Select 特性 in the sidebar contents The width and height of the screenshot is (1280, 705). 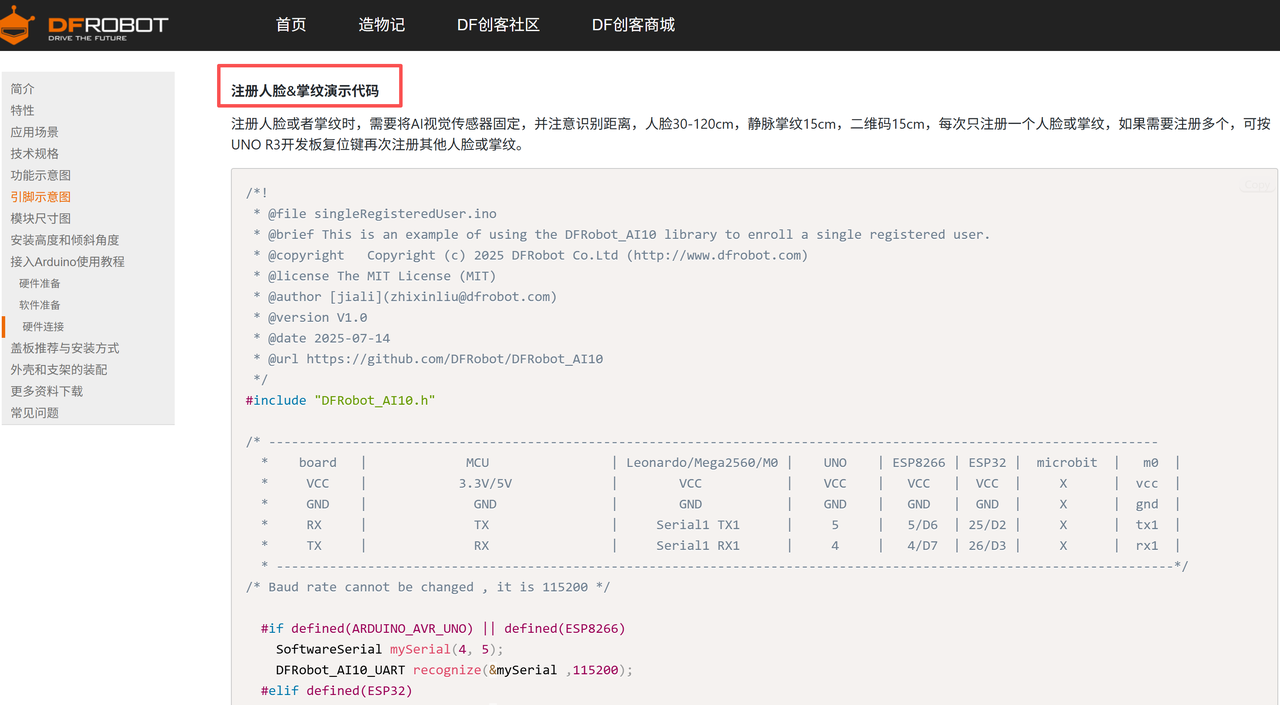(23, 111)
